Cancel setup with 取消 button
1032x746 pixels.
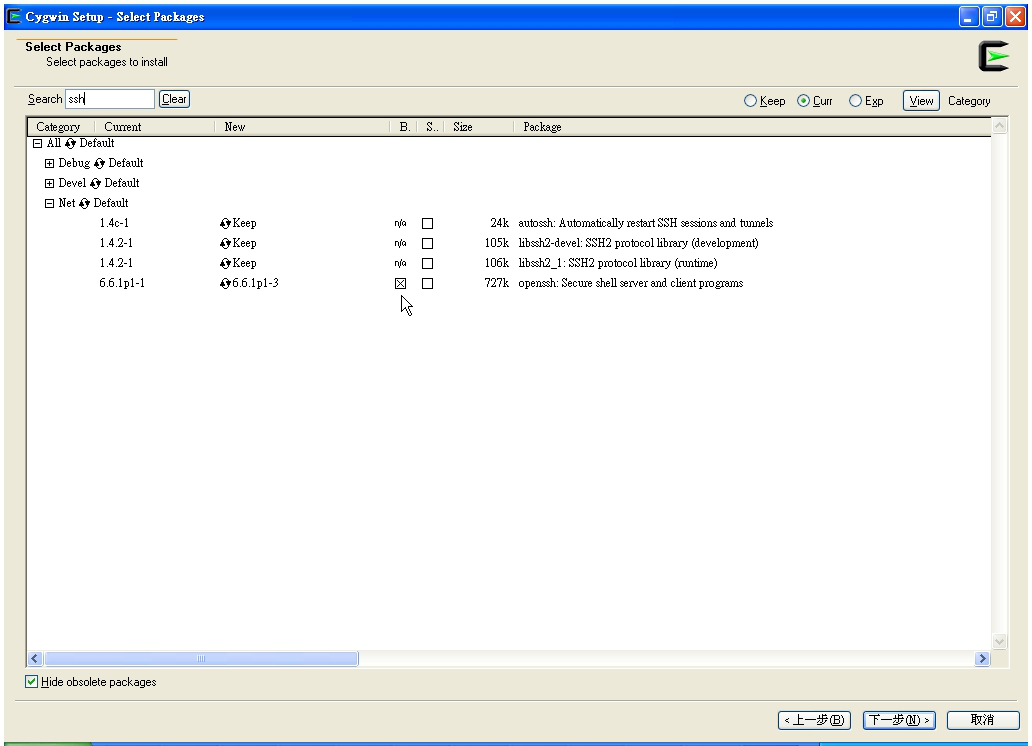click(x=983, y=720)
